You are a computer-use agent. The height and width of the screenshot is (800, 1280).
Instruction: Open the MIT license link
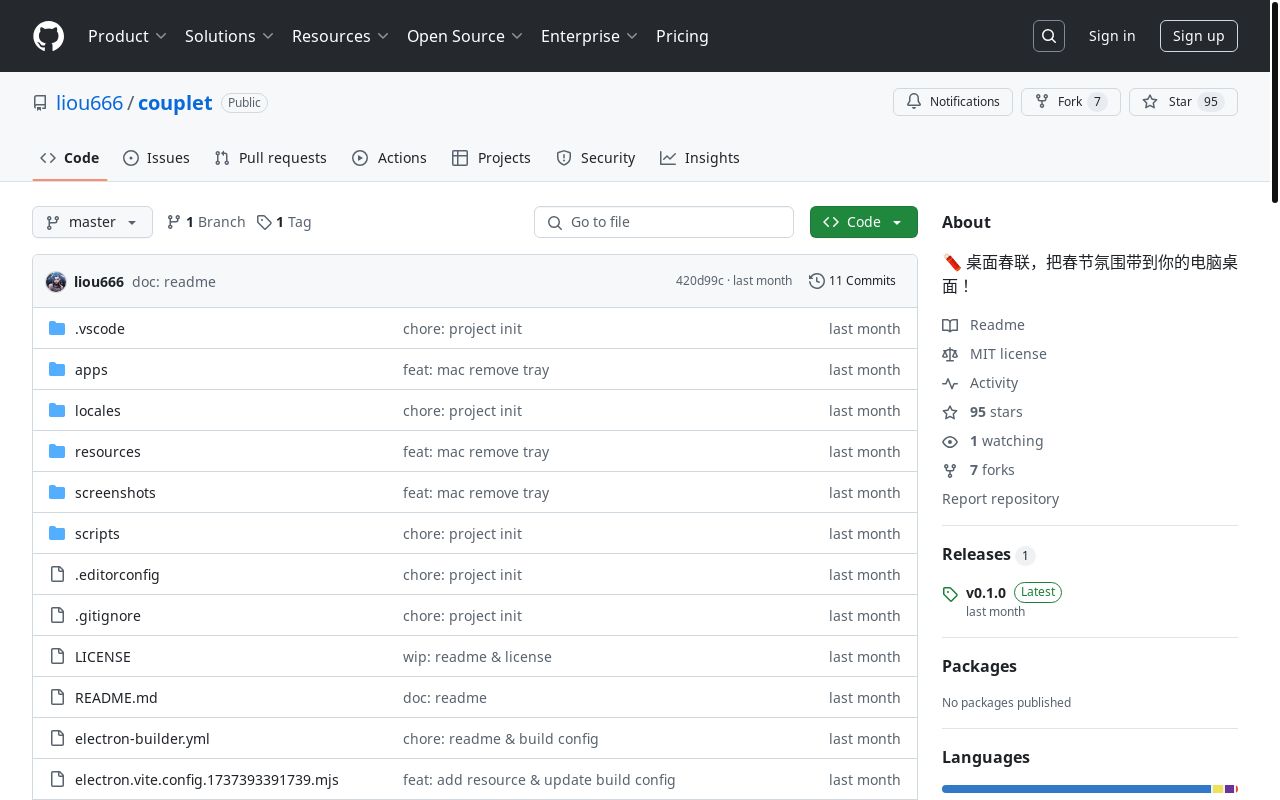(1007, 354)
